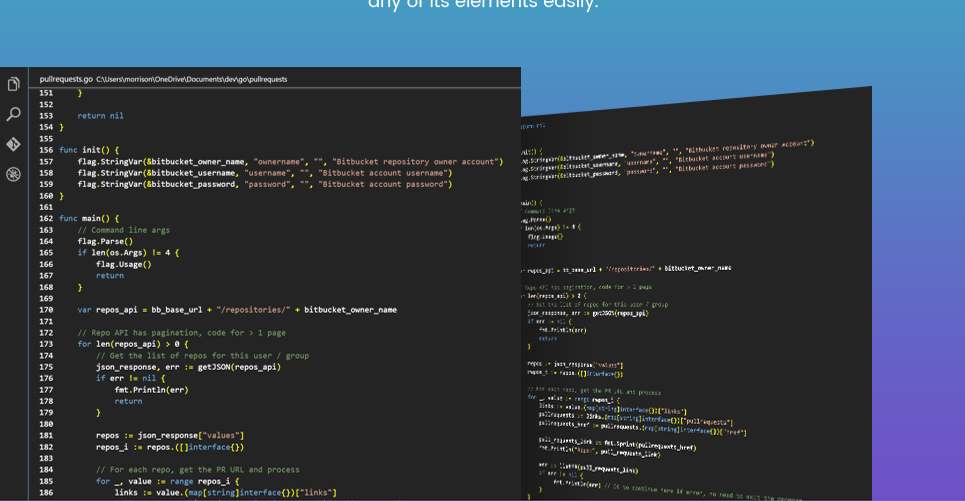Click line number 162 in the gutter
Viewport: 965px width, 501px height.
(46, 218)
